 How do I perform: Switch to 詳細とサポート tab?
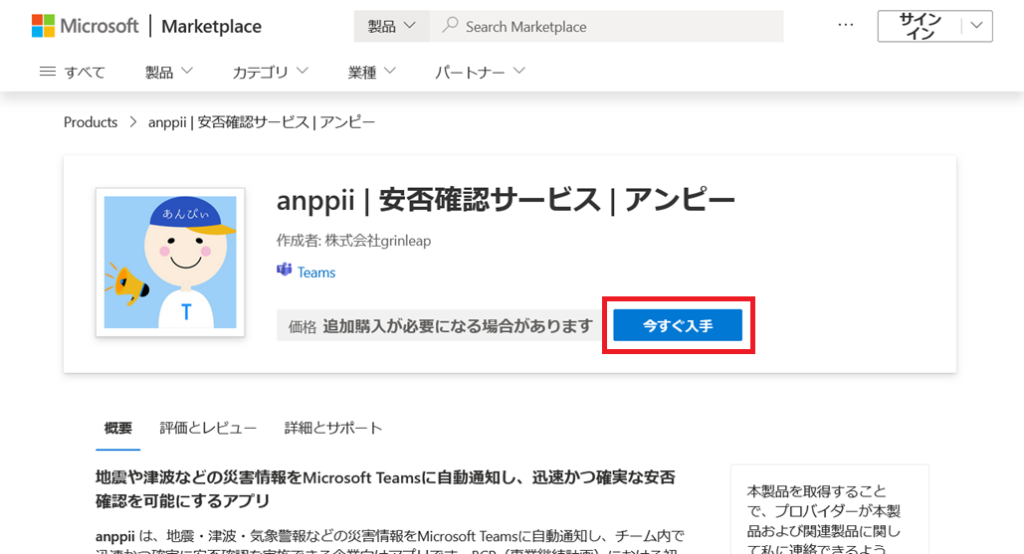pos(333,429)
